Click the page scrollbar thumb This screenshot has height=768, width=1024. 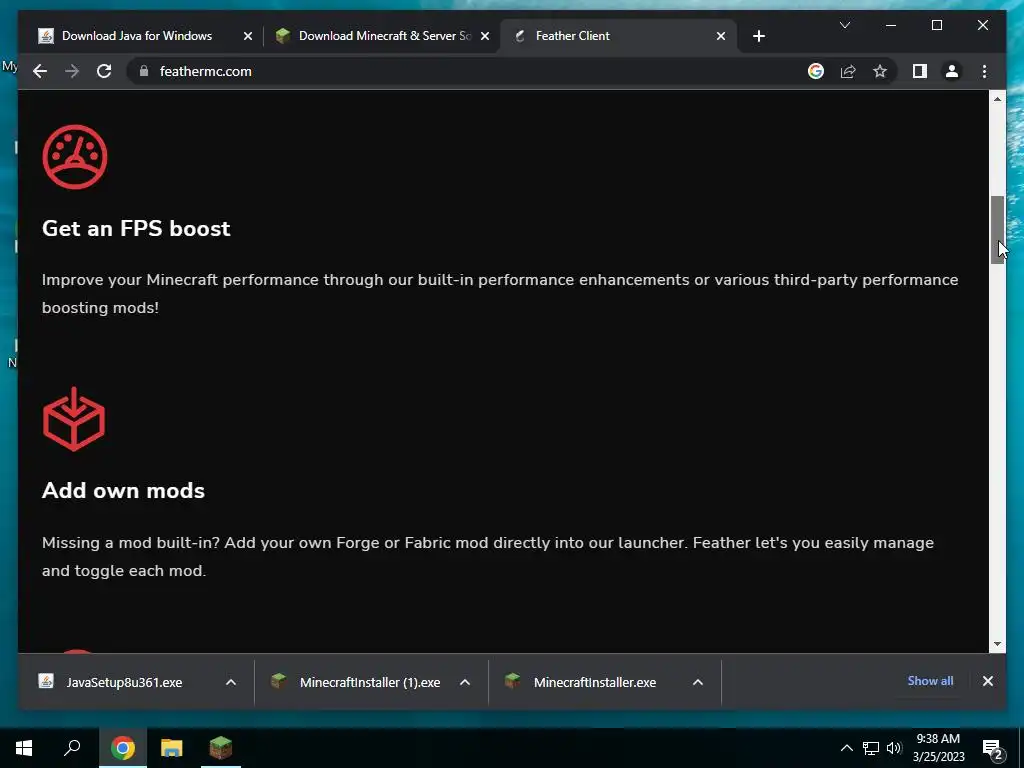coord(997,229)
